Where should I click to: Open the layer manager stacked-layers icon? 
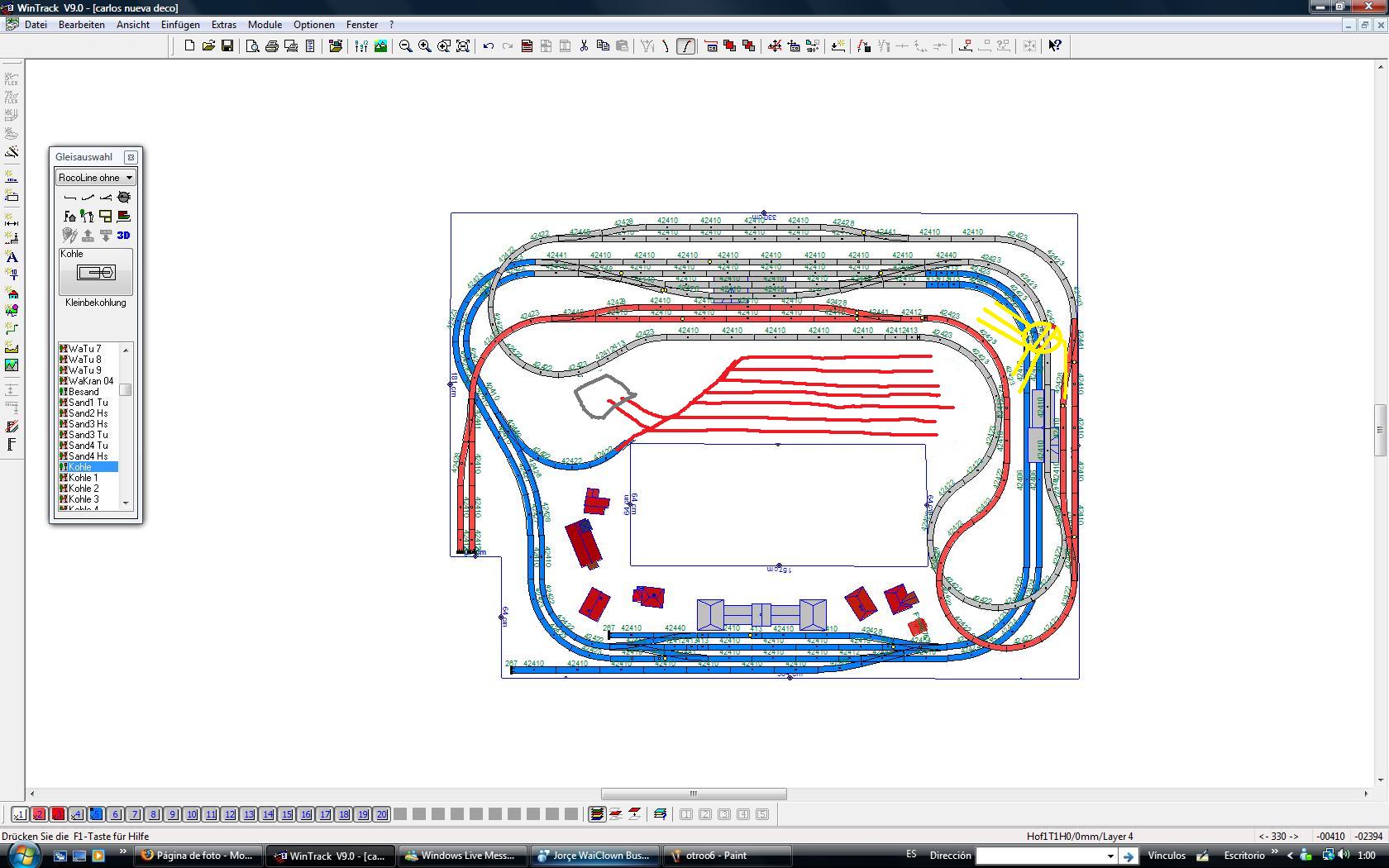click(x=596, y=814)
